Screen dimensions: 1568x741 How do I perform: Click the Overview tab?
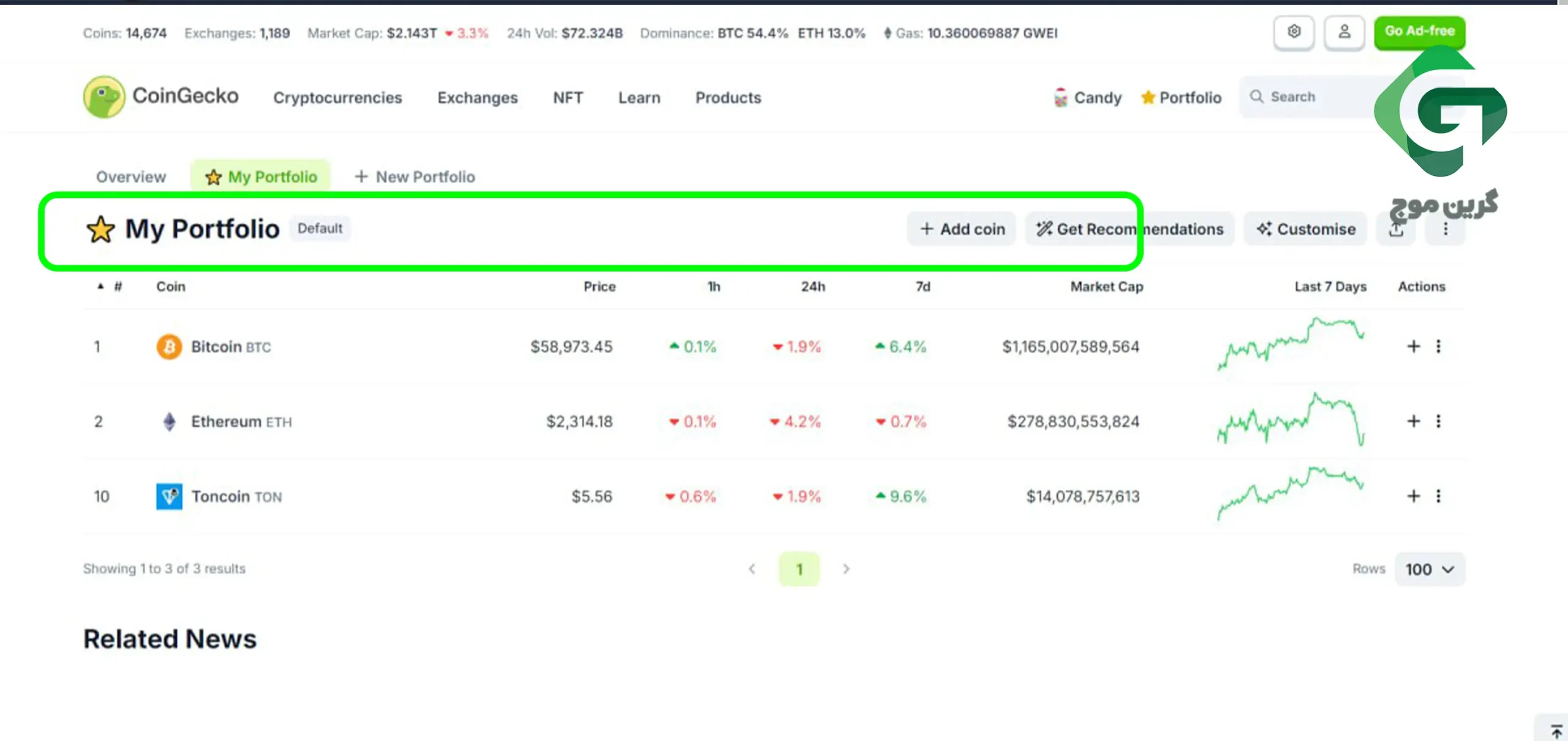pyautogui.click(x=131, y=176)
